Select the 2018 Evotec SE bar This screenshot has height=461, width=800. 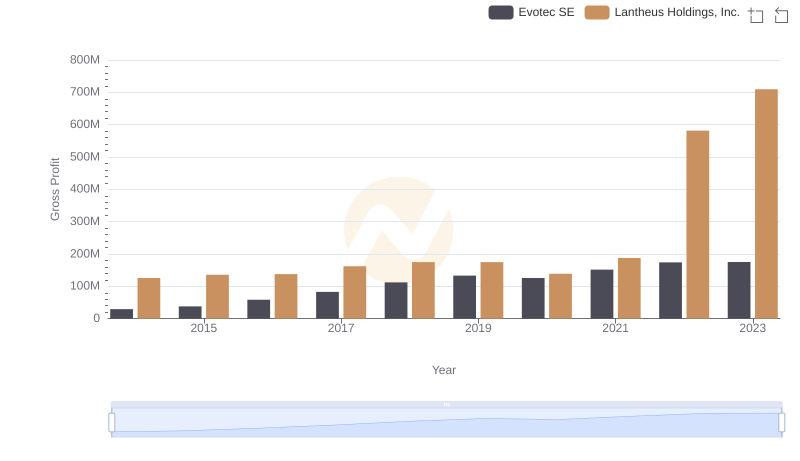click(x=396, y=300)
